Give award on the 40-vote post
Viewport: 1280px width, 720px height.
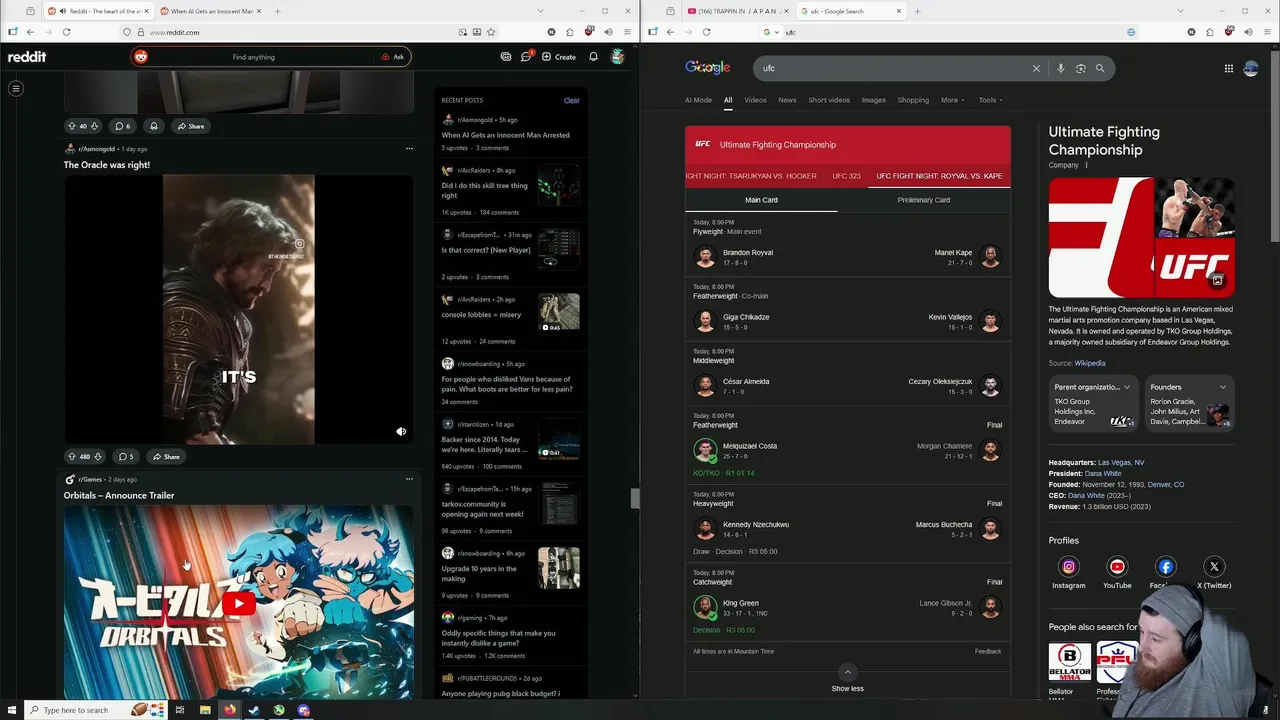point(154,126)
